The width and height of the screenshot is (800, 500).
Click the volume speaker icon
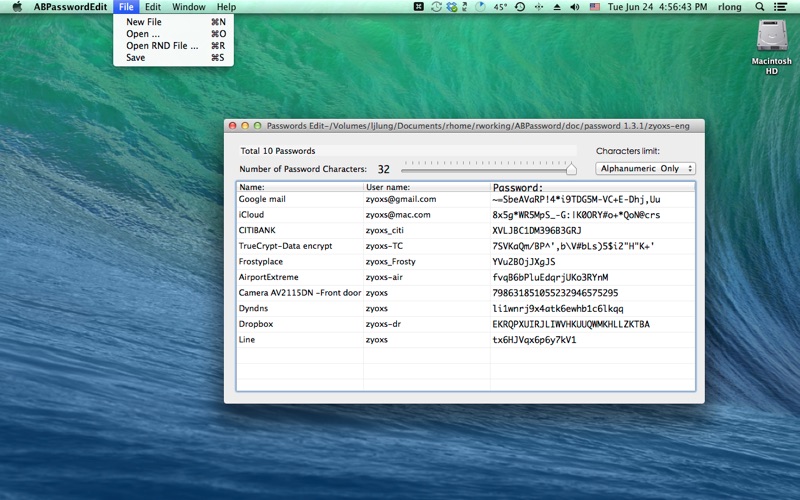point(575,7)
